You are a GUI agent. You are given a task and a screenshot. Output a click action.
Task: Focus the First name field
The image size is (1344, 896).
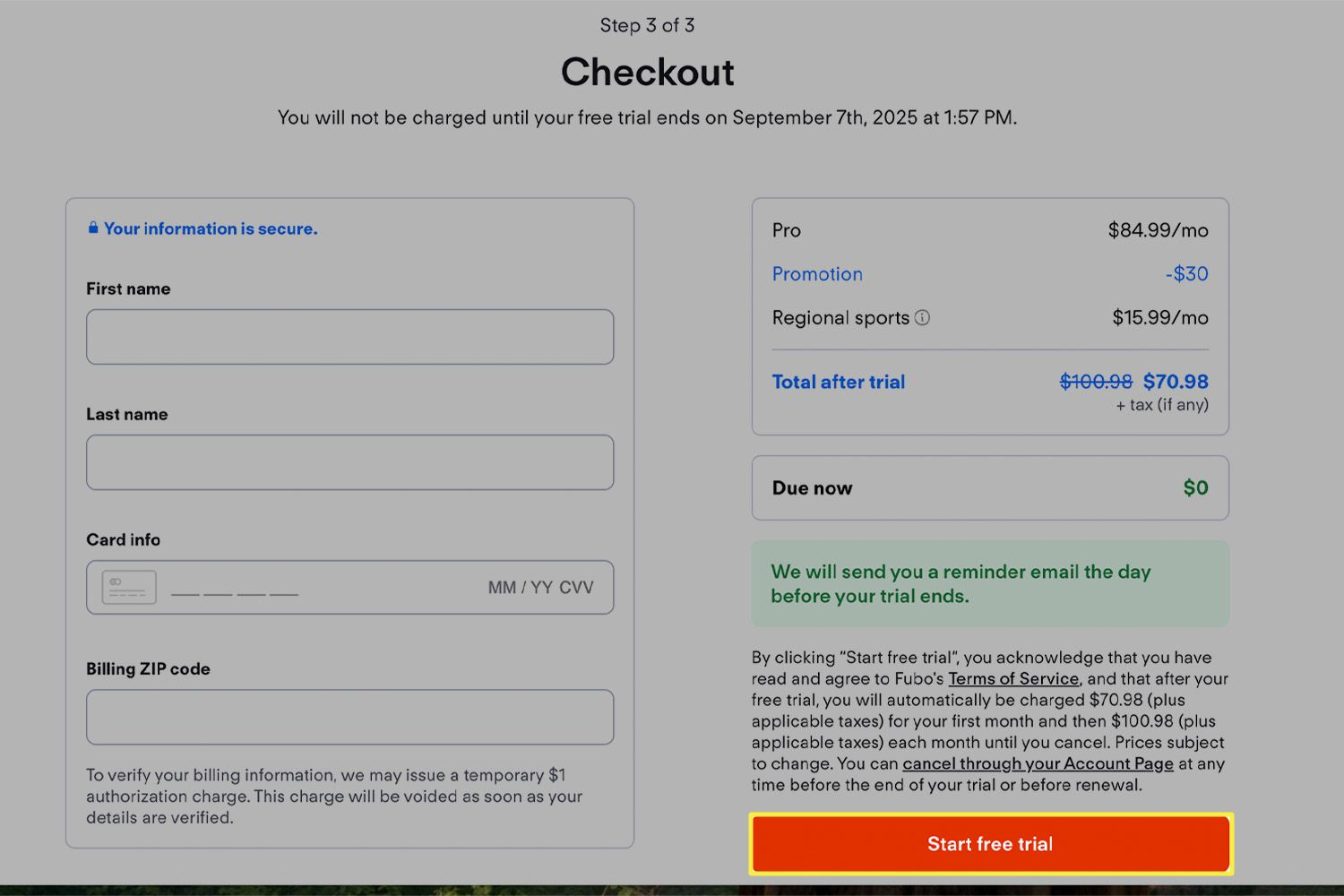pos(349,337)
